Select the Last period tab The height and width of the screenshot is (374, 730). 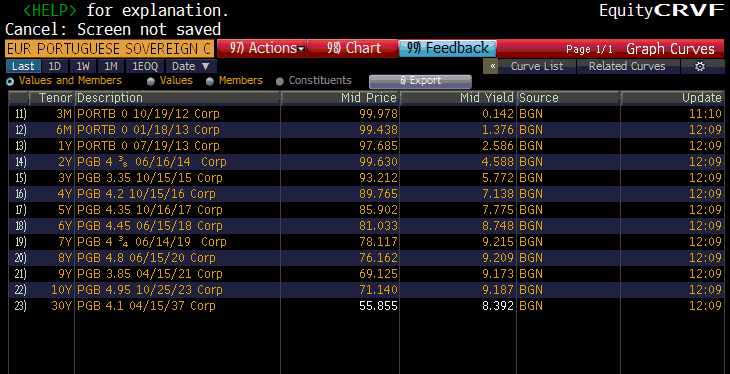click(23, 66)
